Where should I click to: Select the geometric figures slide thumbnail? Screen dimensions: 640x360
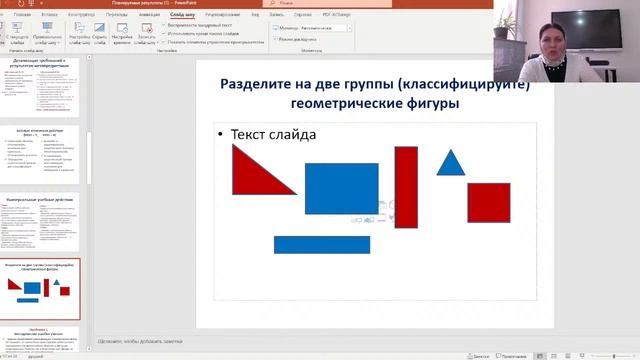(40, 289)
